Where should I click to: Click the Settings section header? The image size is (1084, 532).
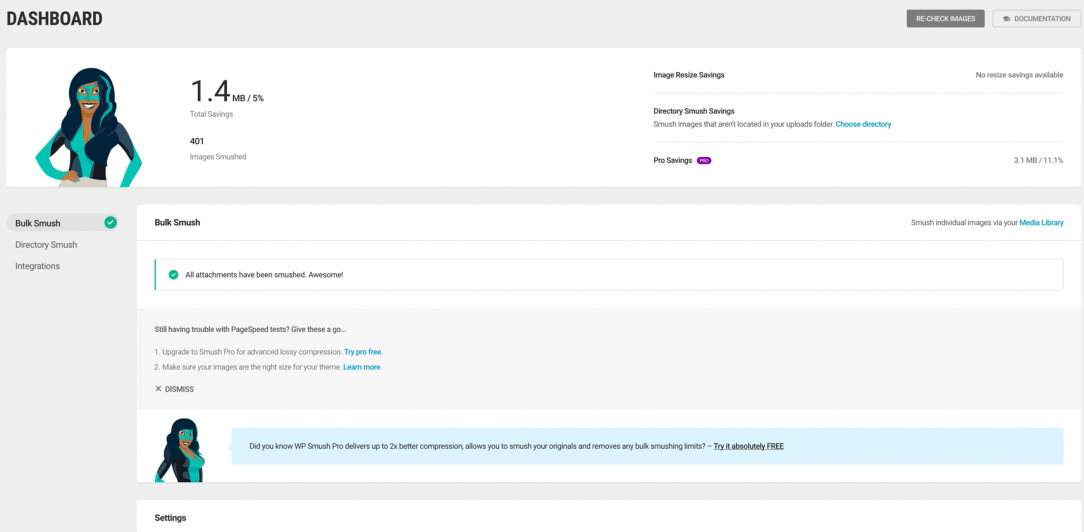pyautogui.click(x=170, y=517)
